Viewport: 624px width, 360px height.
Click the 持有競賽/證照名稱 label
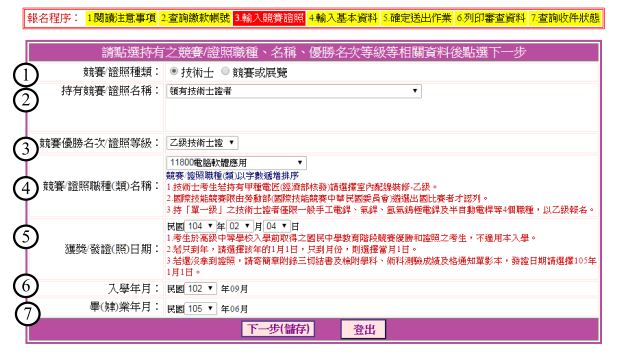pyautogui.click(x=110, y=91)
